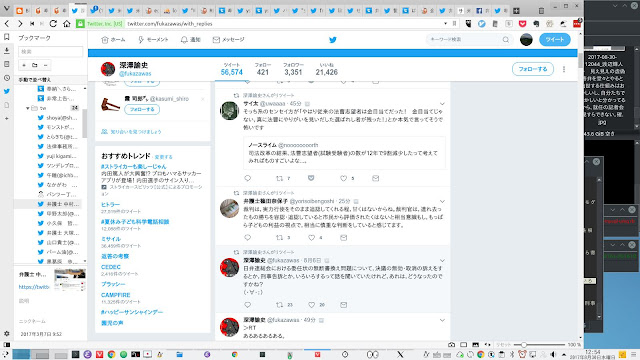Expand the サイ太 tweet options chevron

[x=442, y=104]
